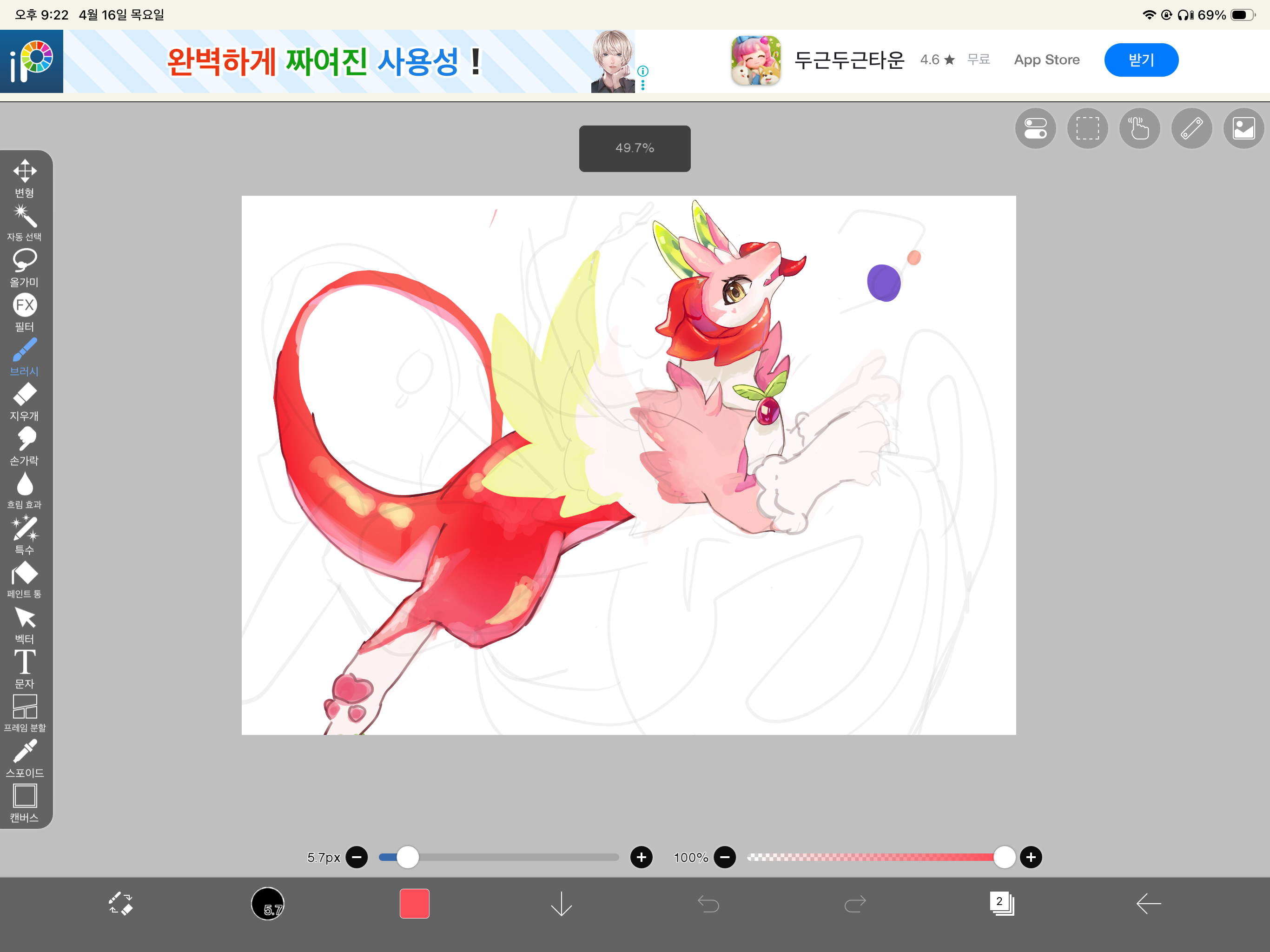1270x952 pixels.
Task: Open the ruler tool menu
Action: (x=1191, y=128)
